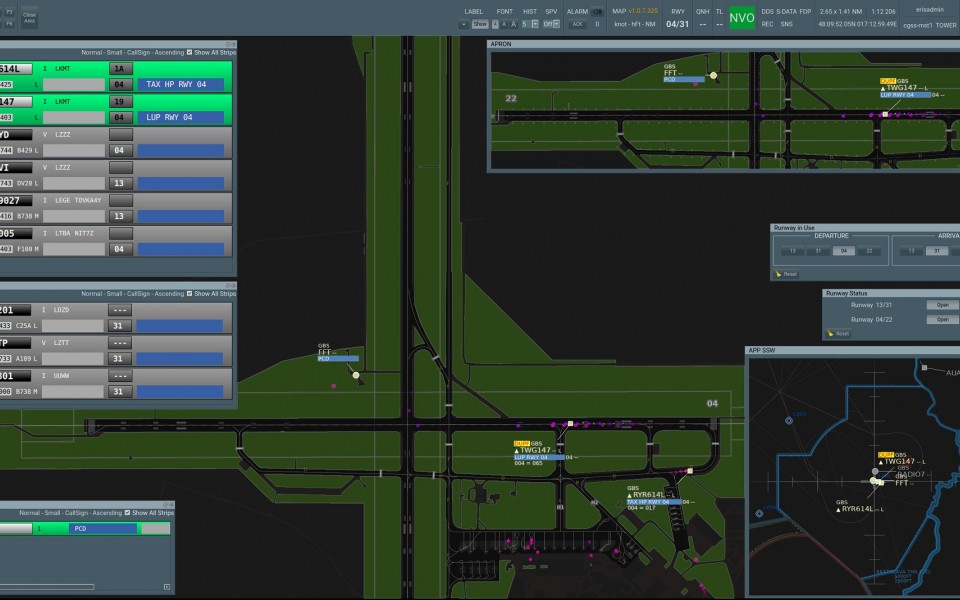The image size is (960, 600).
Task: Click runway 31 button on 201 LDZD strip
Action: click(119, 326)
